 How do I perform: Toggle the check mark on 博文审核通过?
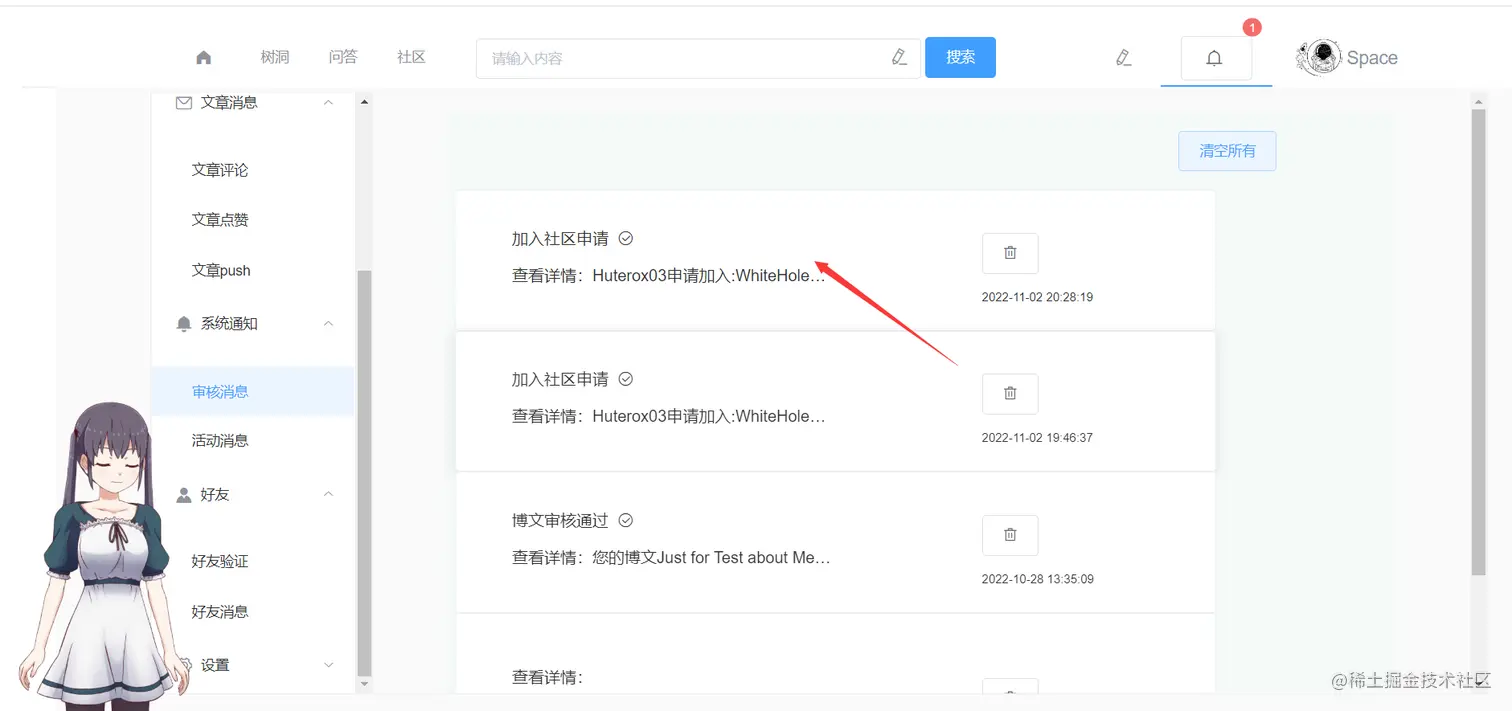point(625,520)
